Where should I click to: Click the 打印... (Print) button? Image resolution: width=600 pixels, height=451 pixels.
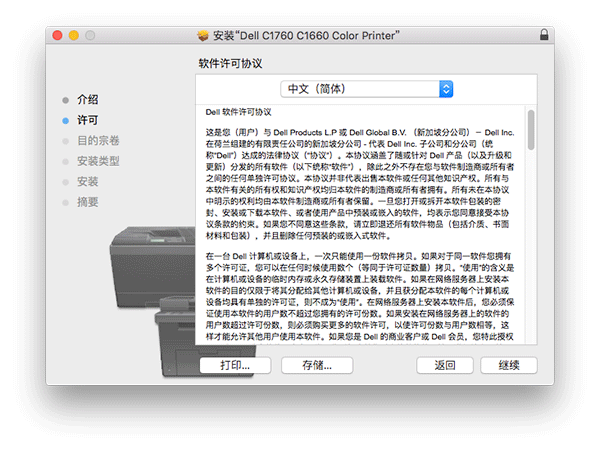click(235, 365)
